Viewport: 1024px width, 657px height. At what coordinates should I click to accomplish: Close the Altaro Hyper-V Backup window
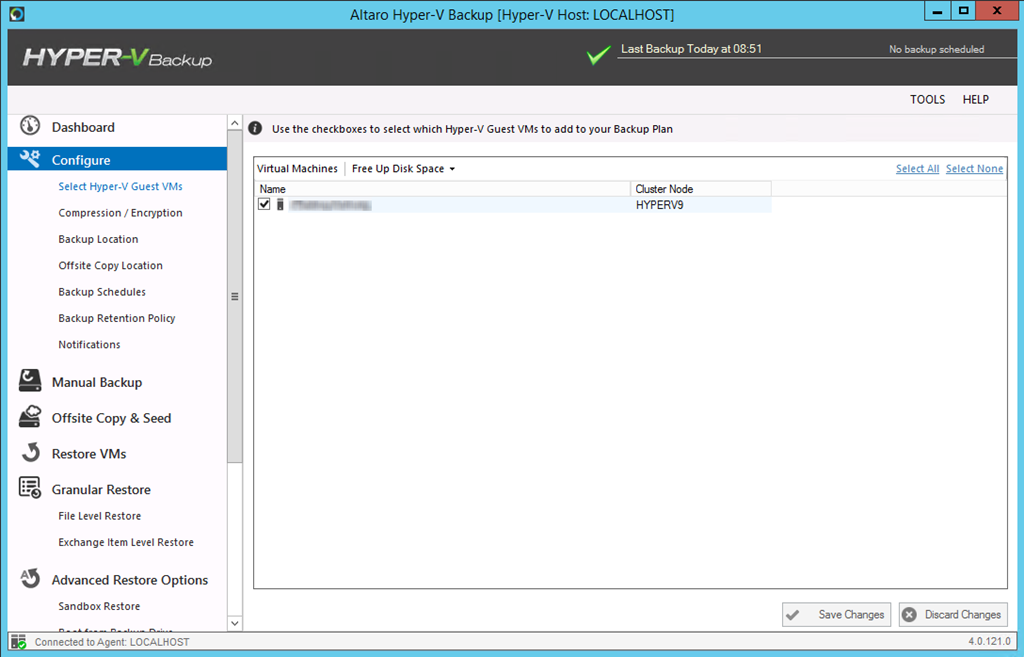997,11
